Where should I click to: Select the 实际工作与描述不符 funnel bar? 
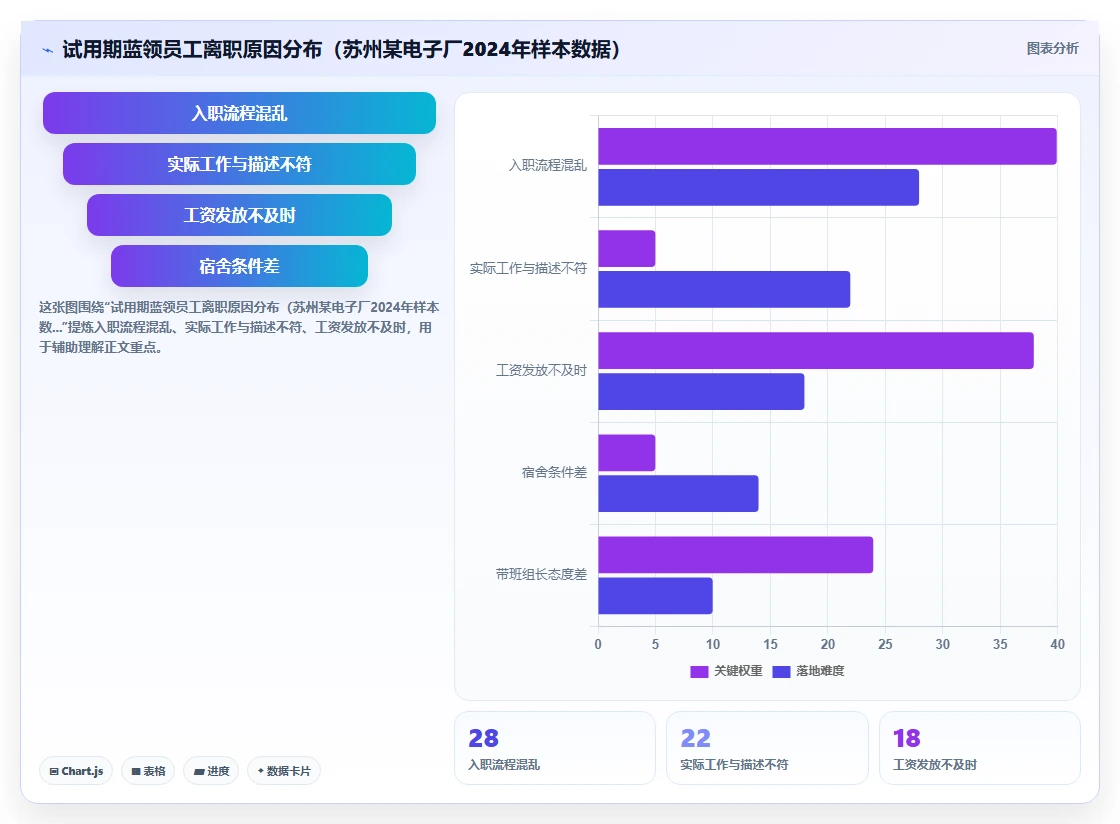coord(239,164)
